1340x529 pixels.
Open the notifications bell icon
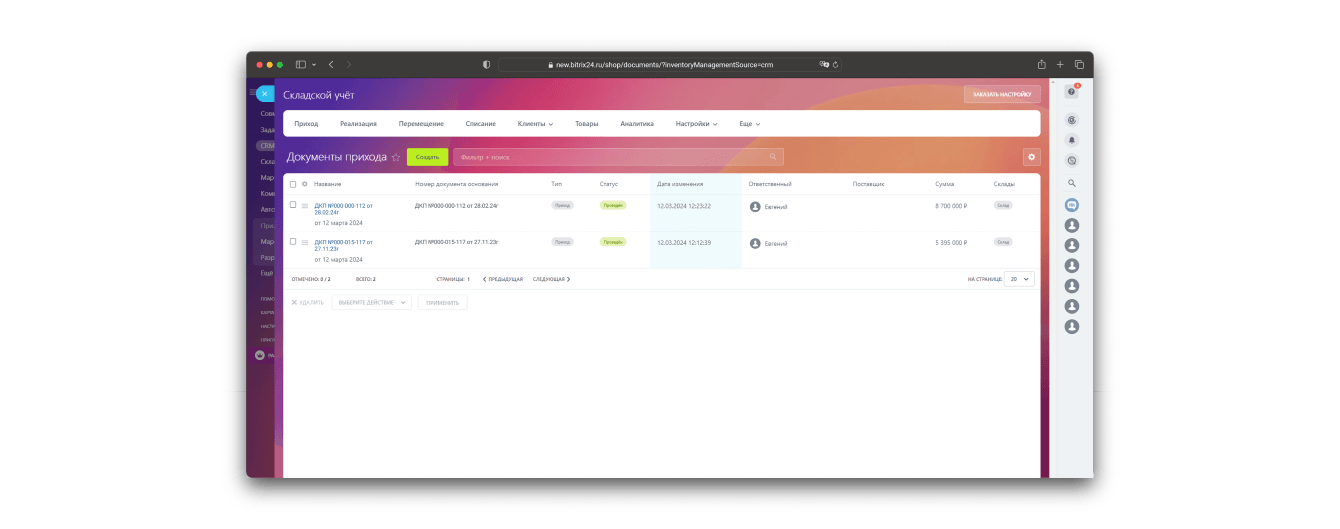point(1072,140)
